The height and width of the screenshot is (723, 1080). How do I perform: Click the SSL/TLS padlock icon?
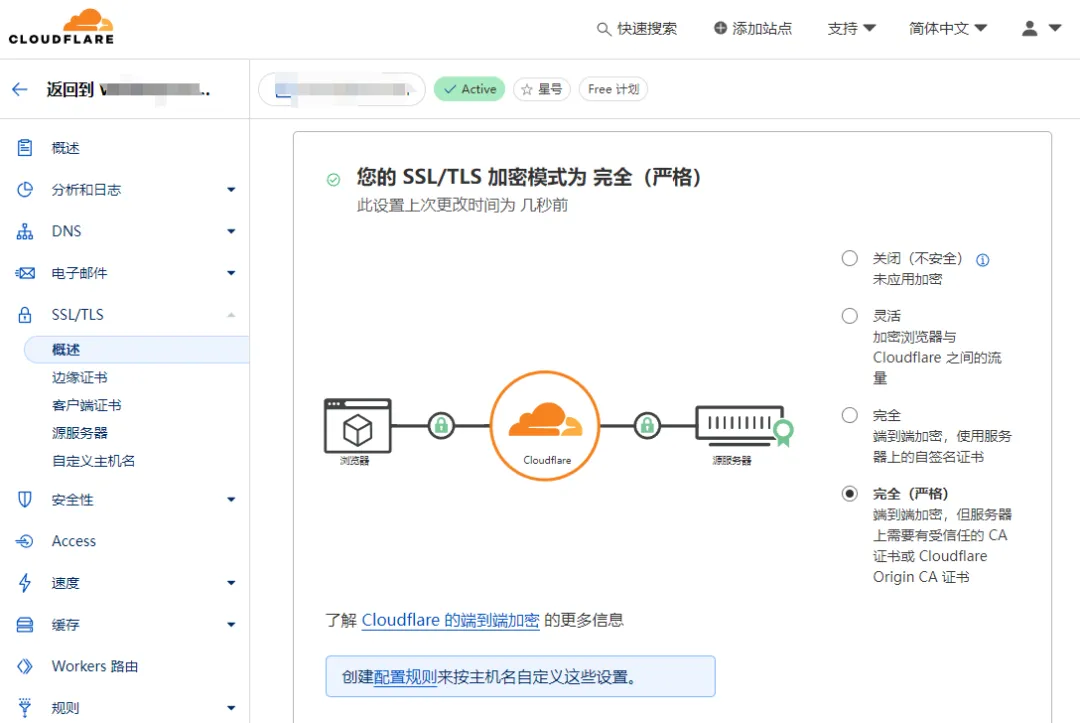pos(24,314)
